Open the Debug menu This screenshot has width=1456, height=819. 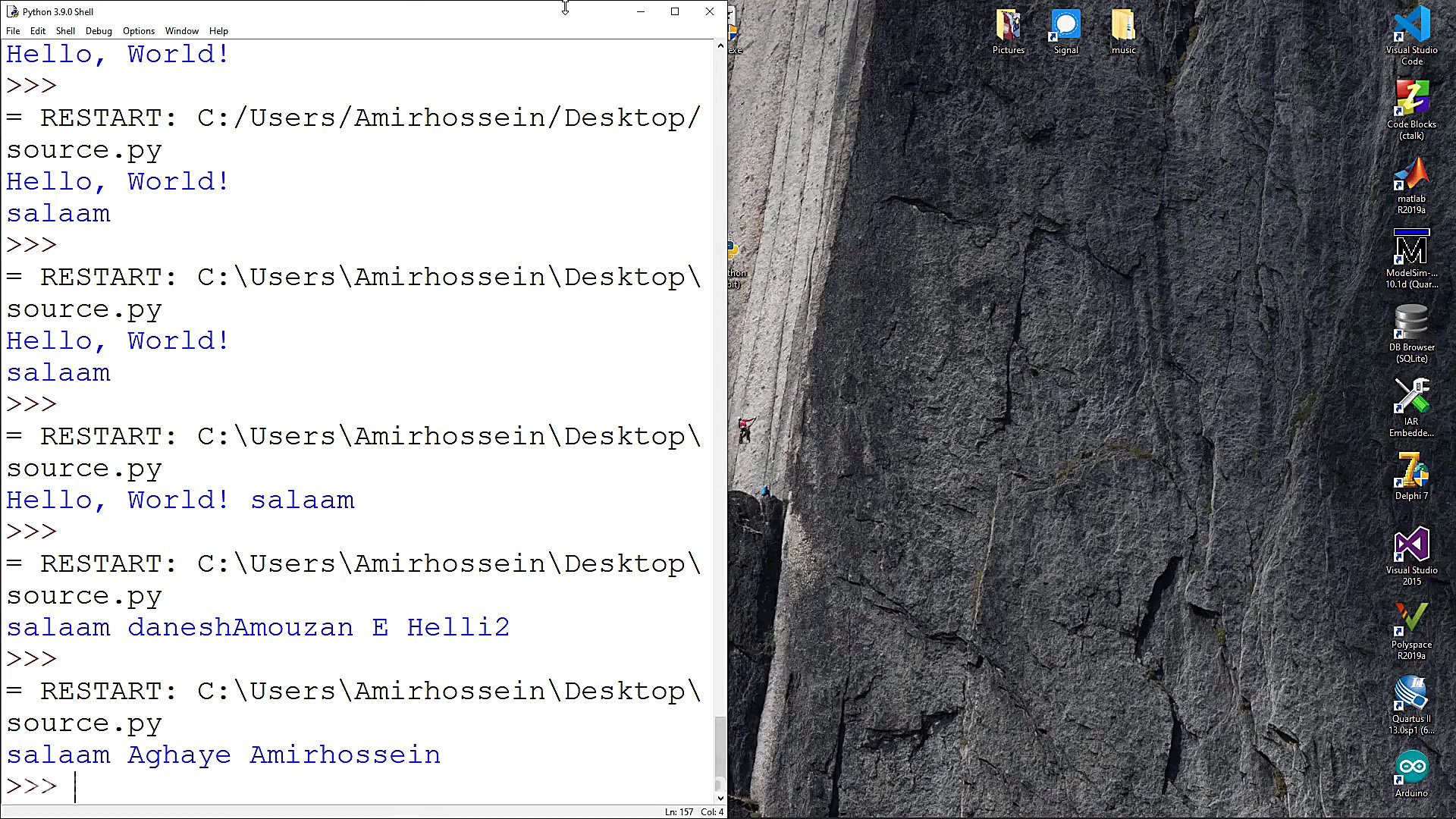pyautogui.click(x=99, y=31)
